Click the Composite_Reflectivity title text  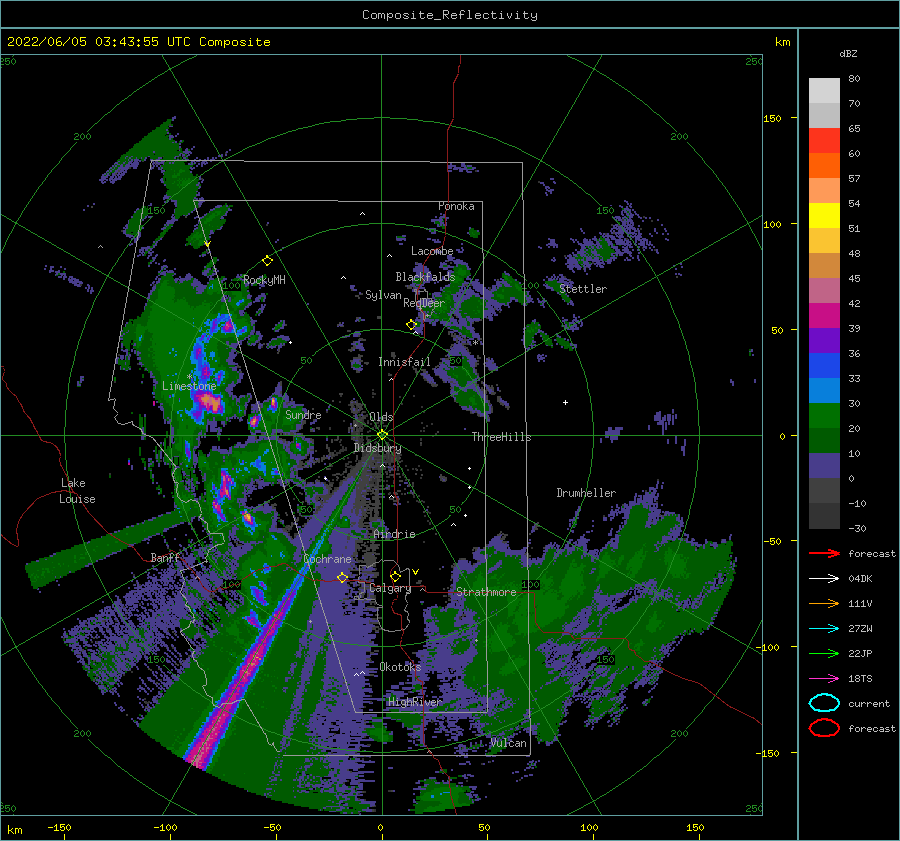pos(450,15)
